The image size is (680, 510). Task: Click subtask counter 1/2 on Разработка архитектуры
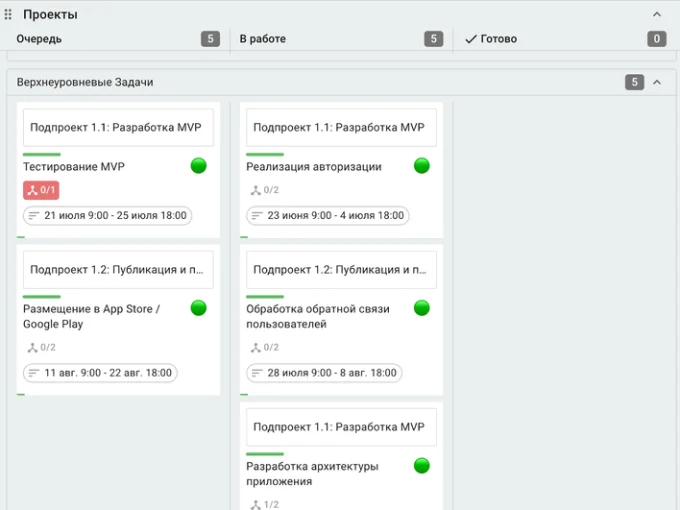click(264, 505)
